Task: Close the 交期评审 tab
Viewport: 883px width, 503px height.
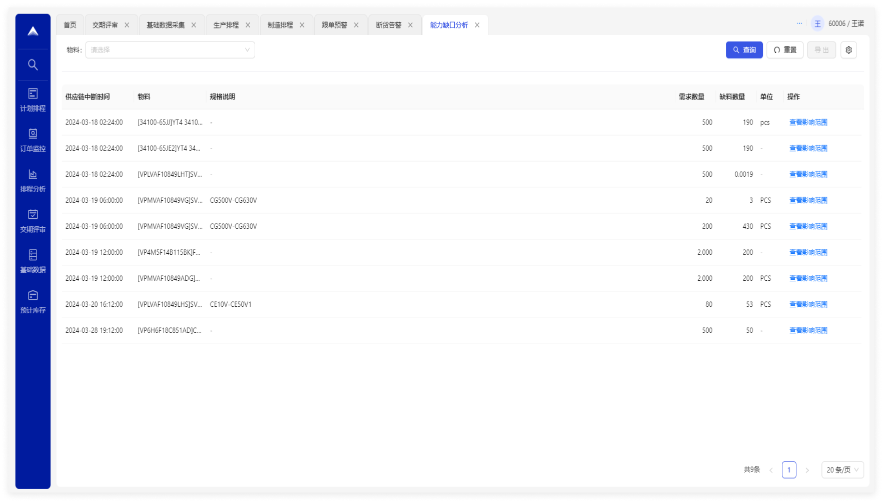Action: tap(127, 25)
